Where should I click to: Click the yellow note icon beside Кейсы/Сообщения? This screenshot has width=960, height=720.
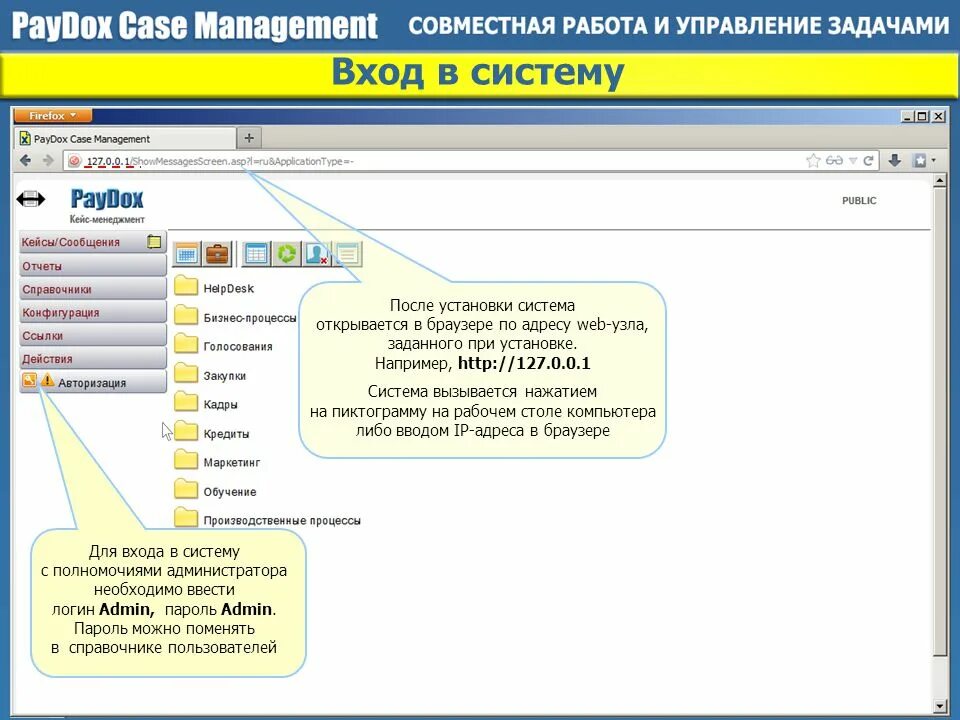(x=154, y=242)
